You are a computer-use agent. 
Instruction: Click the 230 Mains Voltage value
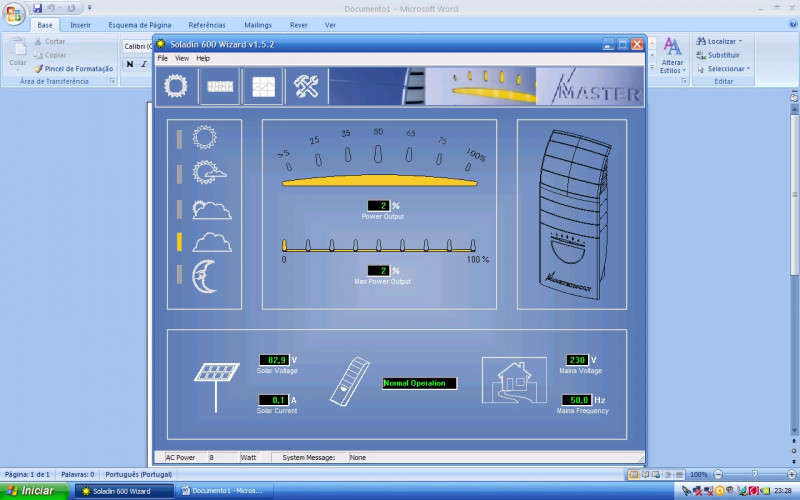577,360
